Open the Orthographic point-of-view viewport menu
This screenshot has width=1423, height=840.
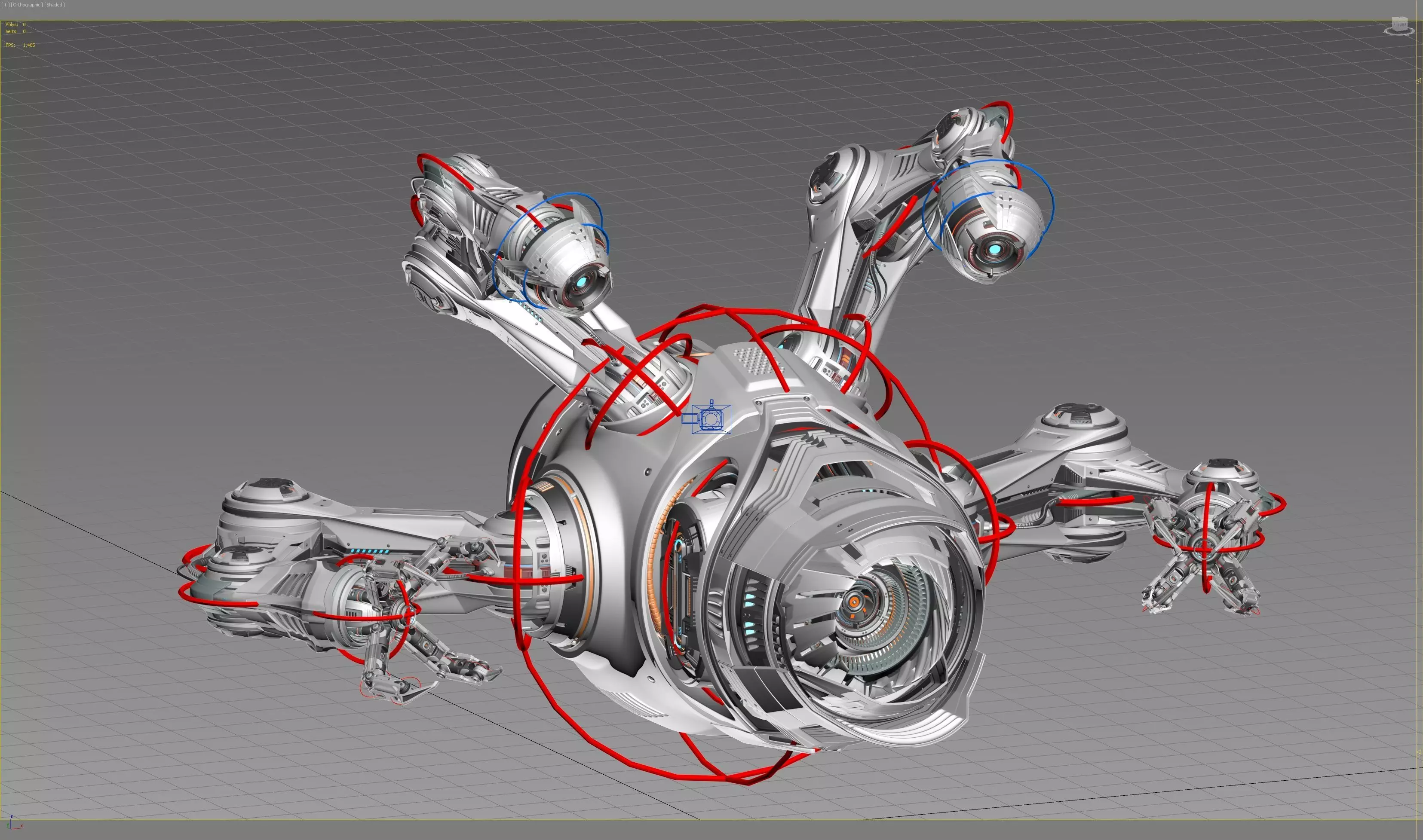pyautogui.click(x=26, y=5)
